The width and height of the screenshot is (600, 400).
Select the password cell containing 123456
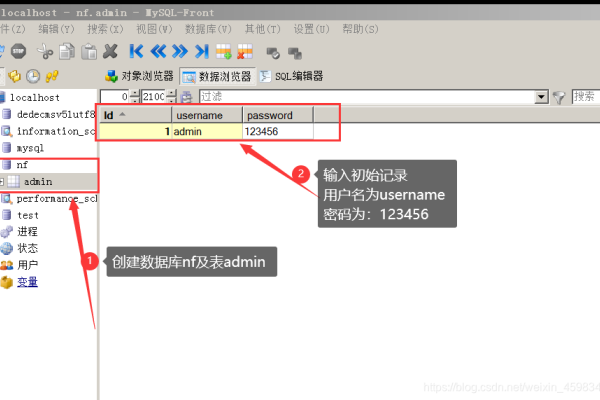pos(277,131)
